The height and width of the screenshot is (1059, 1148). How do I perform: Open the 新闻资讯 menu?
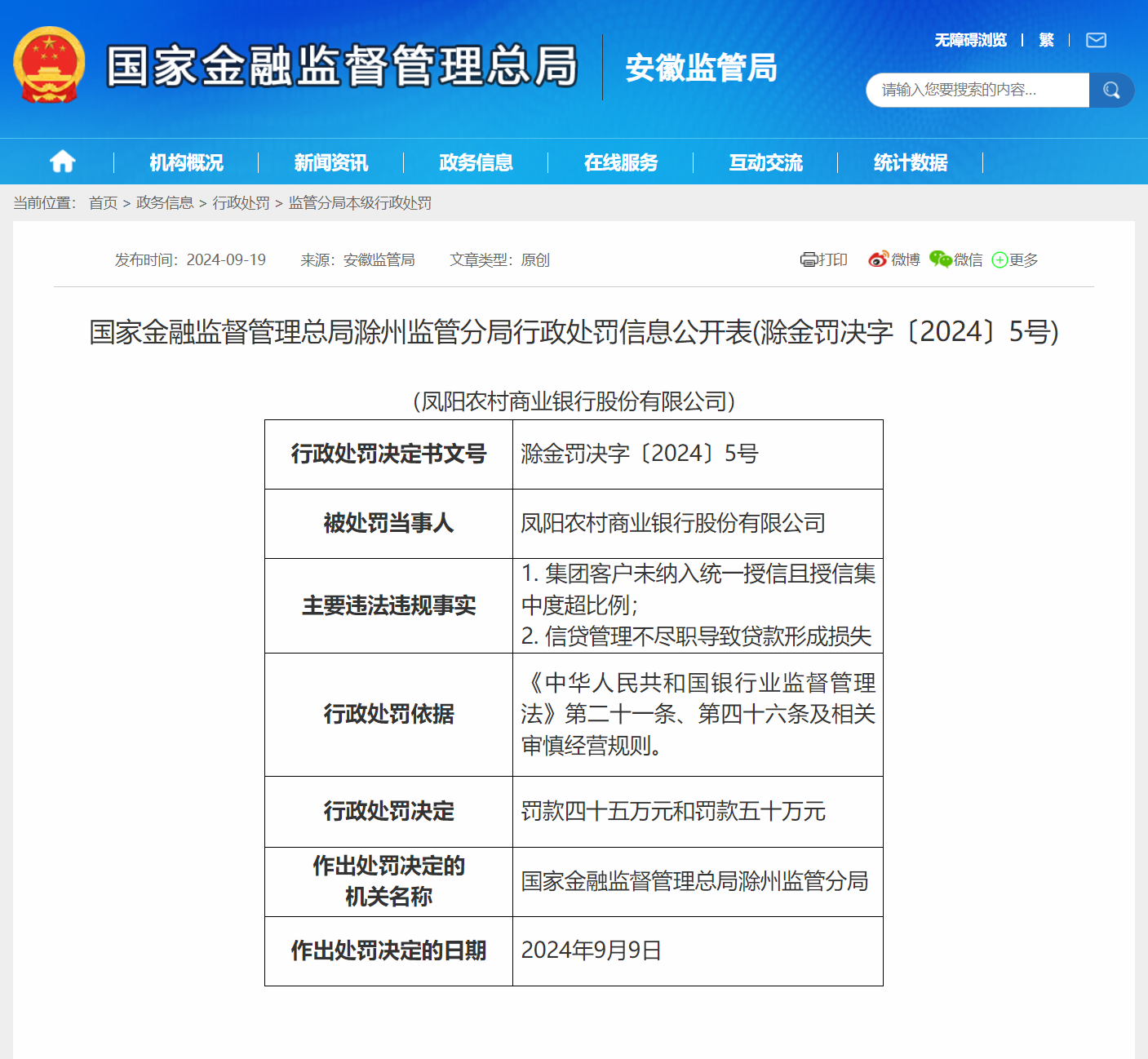click(331, 162)
